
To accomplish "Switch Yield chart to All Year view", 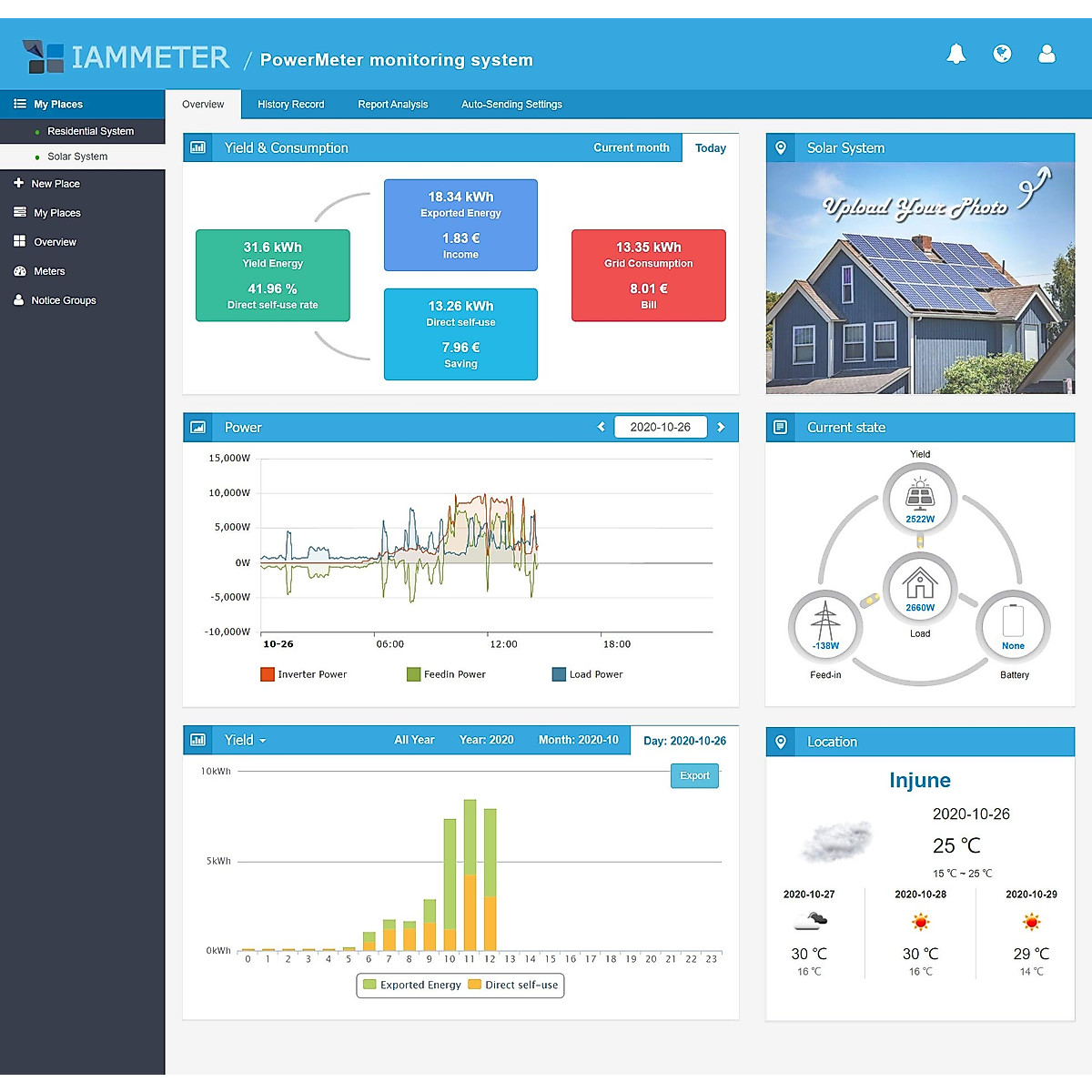I will click(x=414, y=740).
